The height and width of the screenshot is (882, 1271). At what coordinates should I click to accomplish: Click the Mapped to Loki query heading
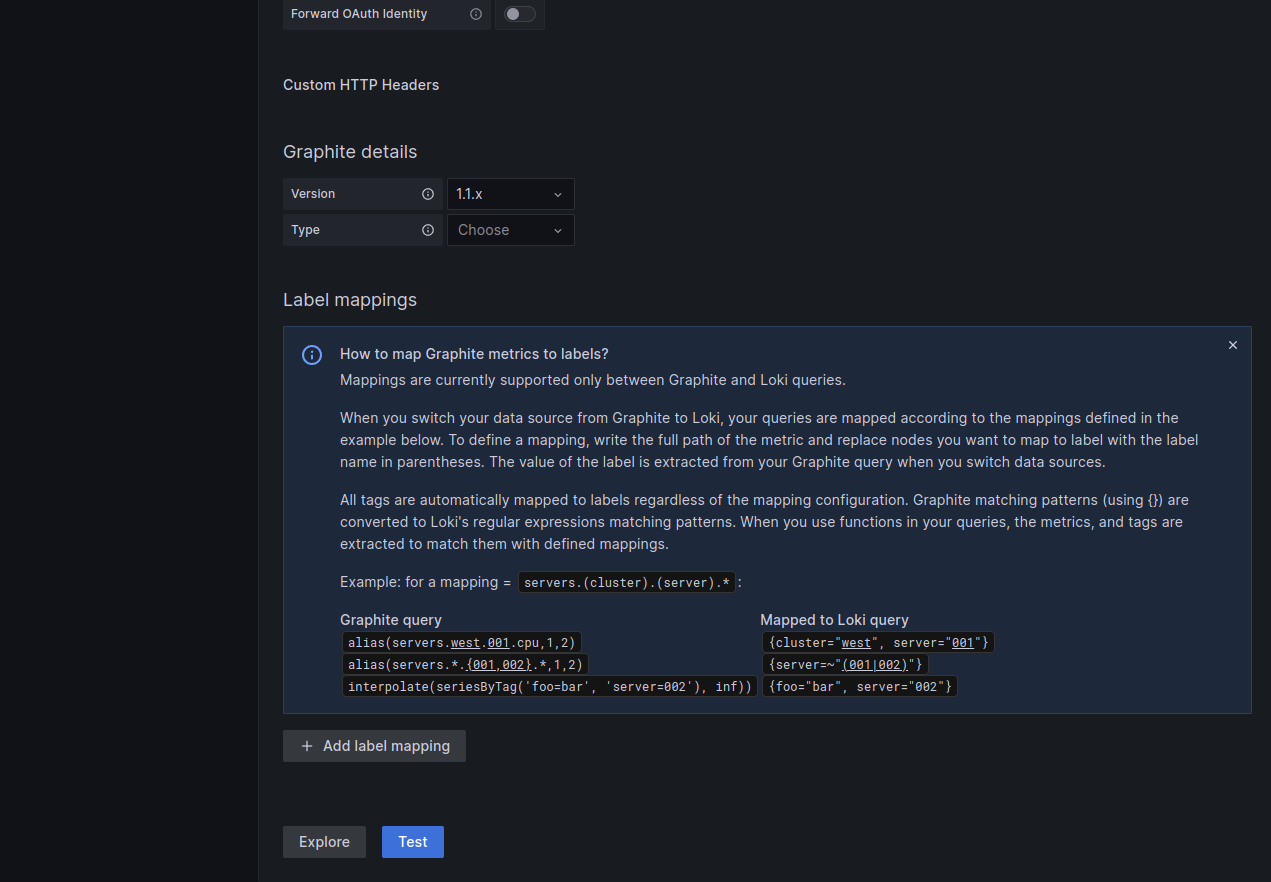click(x=835, y=620)
